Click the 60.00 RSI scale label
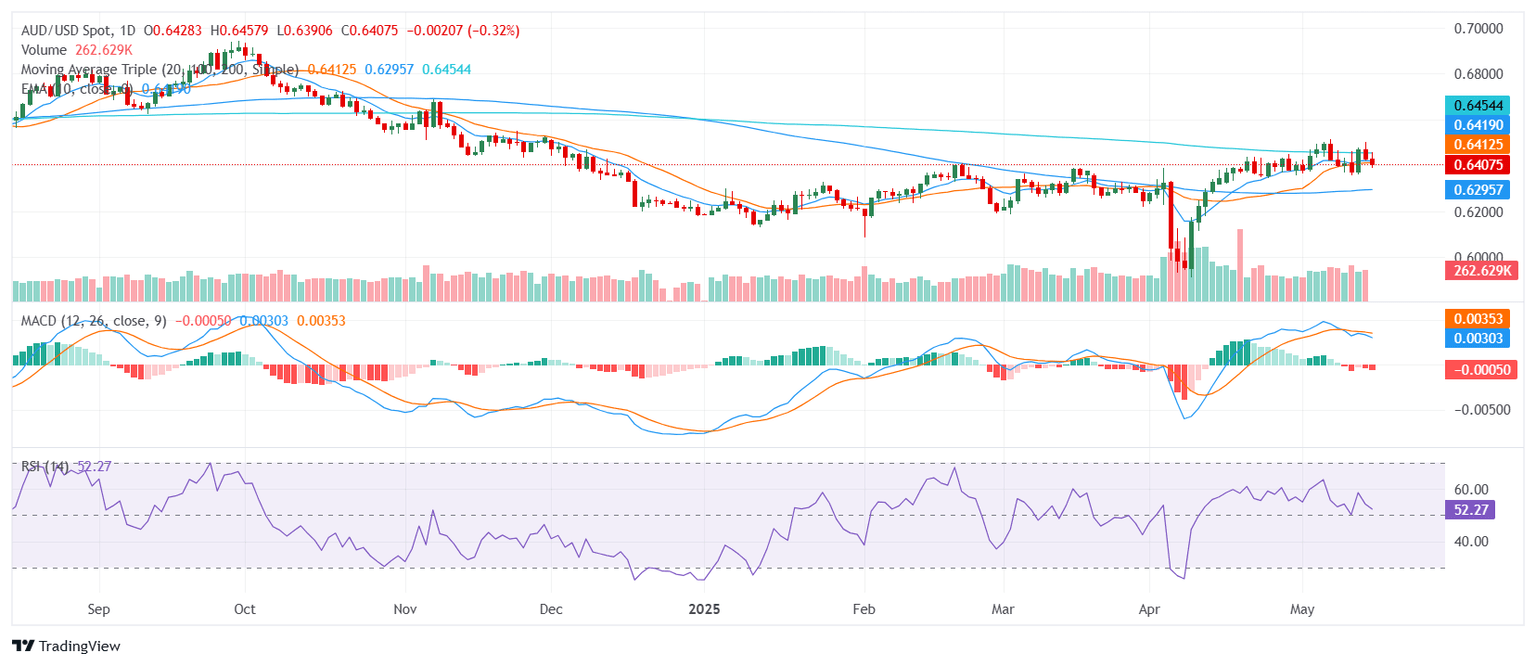Image resolution: width=1536 pixels, height=666 pixels. 1470,489
